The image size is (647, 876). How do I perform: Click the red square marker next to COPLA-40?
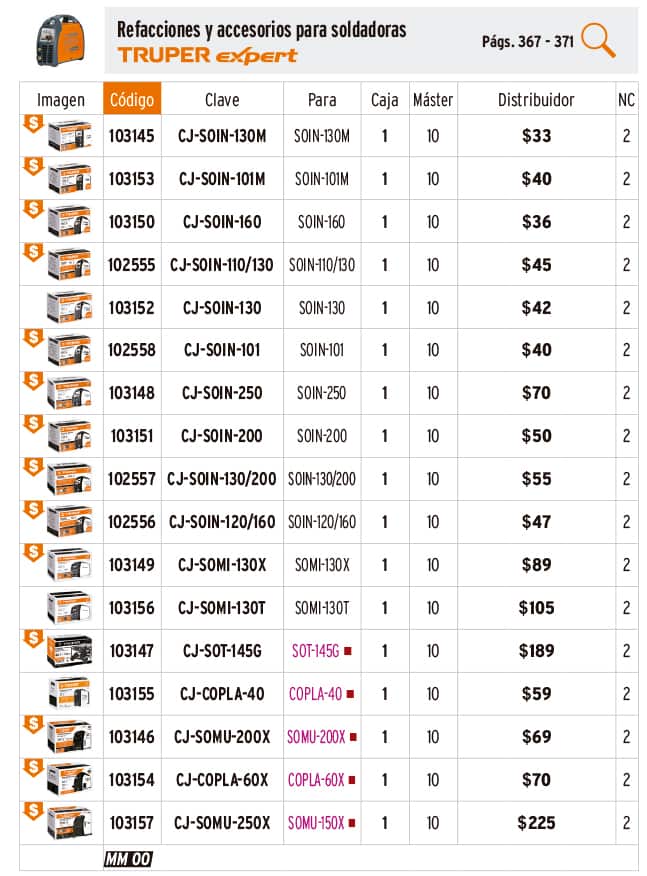(x=350, y=694)
